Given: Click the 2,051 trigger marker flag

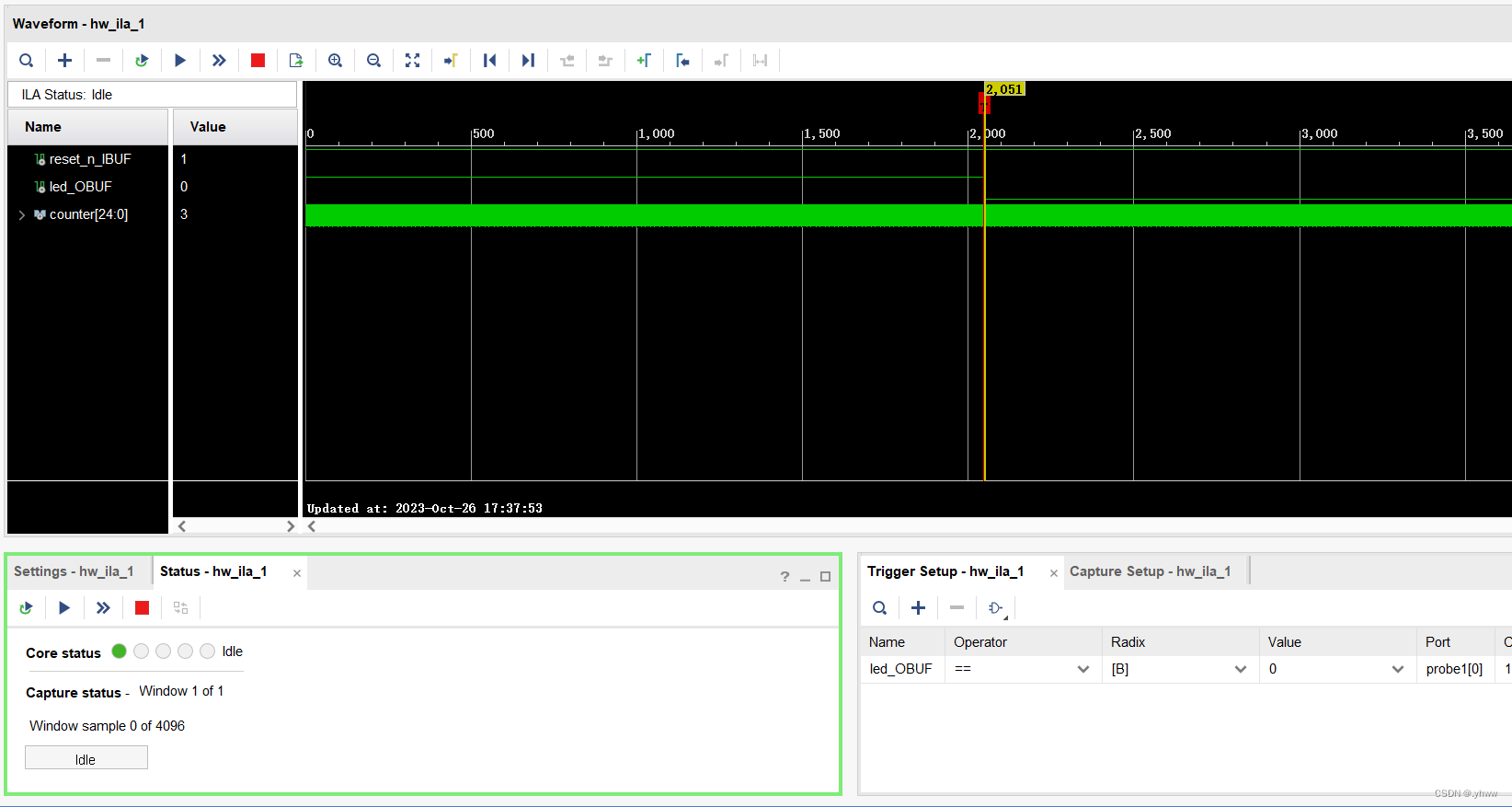Looking at the screenshot, I should coord(1004,89).
